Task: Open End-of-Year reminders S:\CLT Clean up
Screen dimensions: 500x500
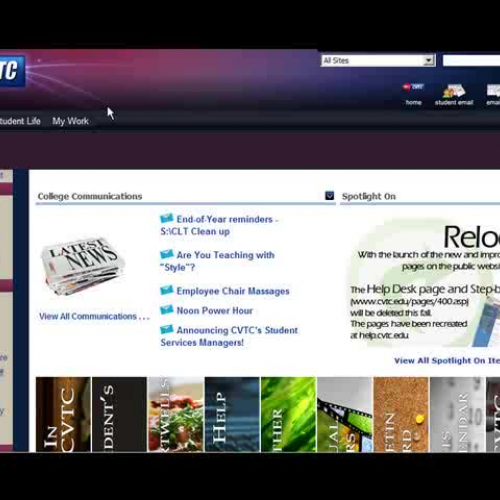Action: [219, 225]
